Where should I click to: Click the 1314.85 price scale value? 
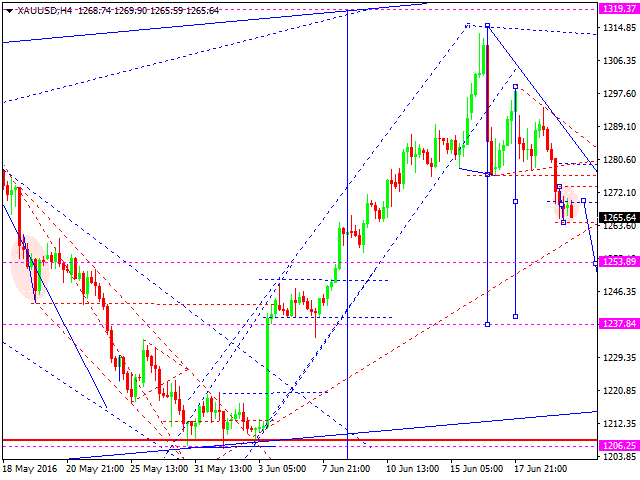coord(620,28)
